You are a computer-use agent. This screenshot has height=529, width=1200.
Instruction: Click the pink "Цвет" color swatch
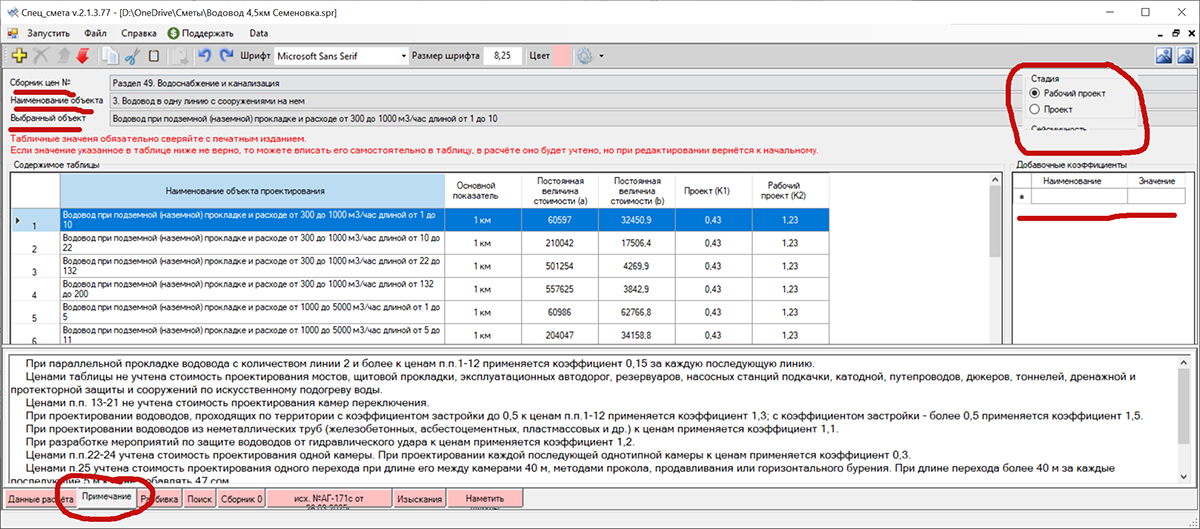[x=562, y=55]
